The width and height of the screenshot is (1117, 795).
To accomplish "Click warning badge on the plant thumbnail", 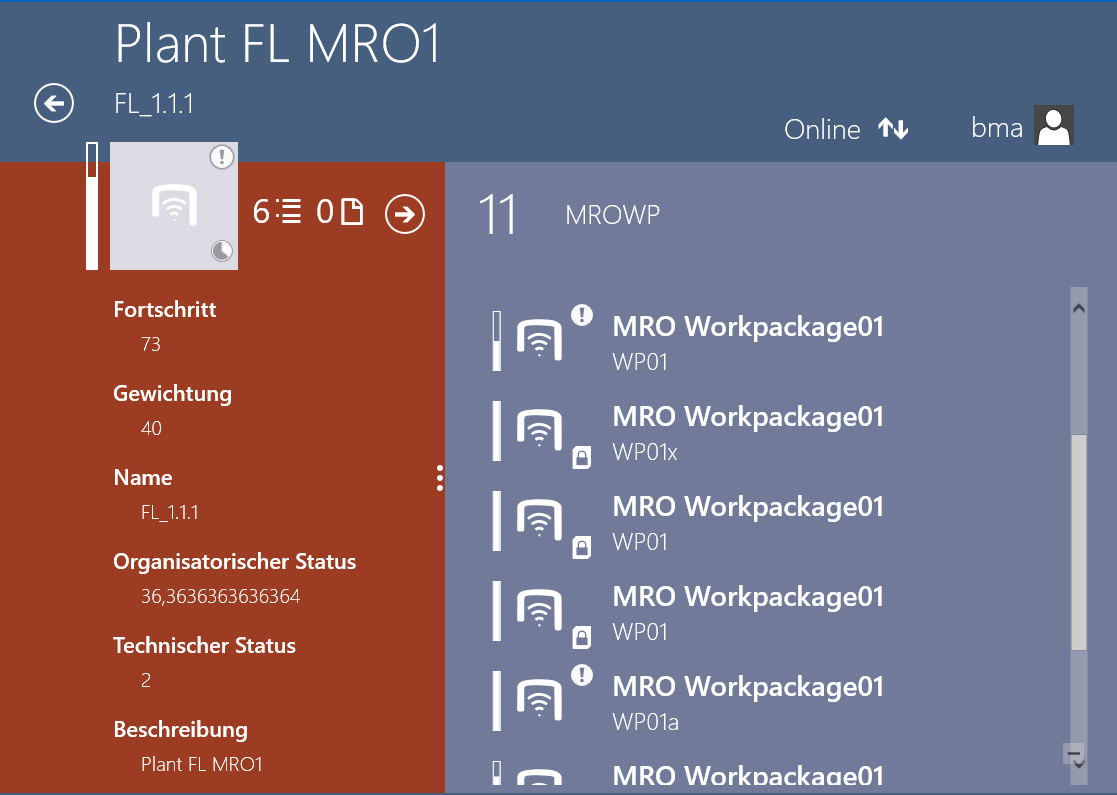I will (x=222, y=157).
